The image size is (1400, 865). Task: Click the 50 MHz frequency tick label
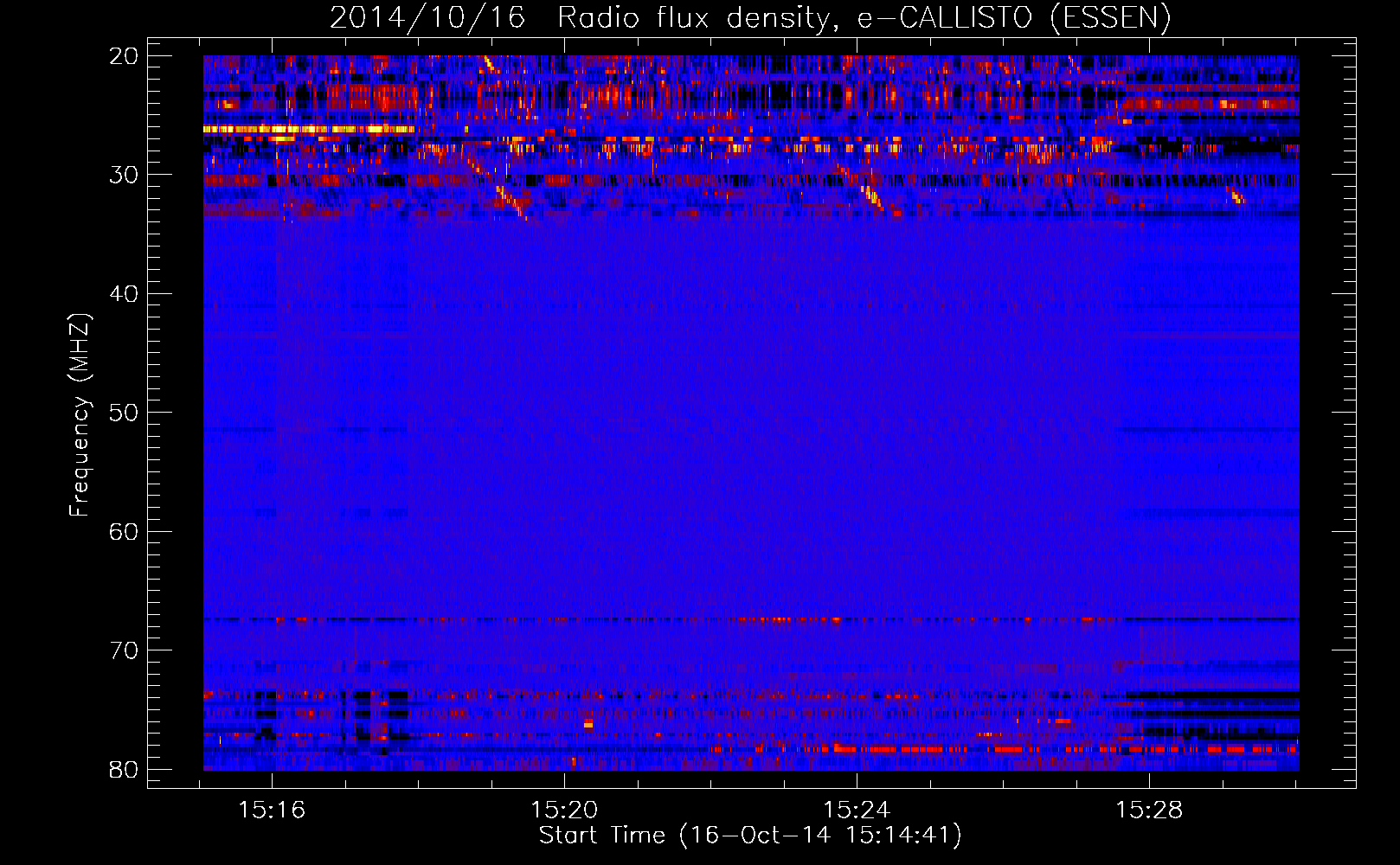pos(124,413)
